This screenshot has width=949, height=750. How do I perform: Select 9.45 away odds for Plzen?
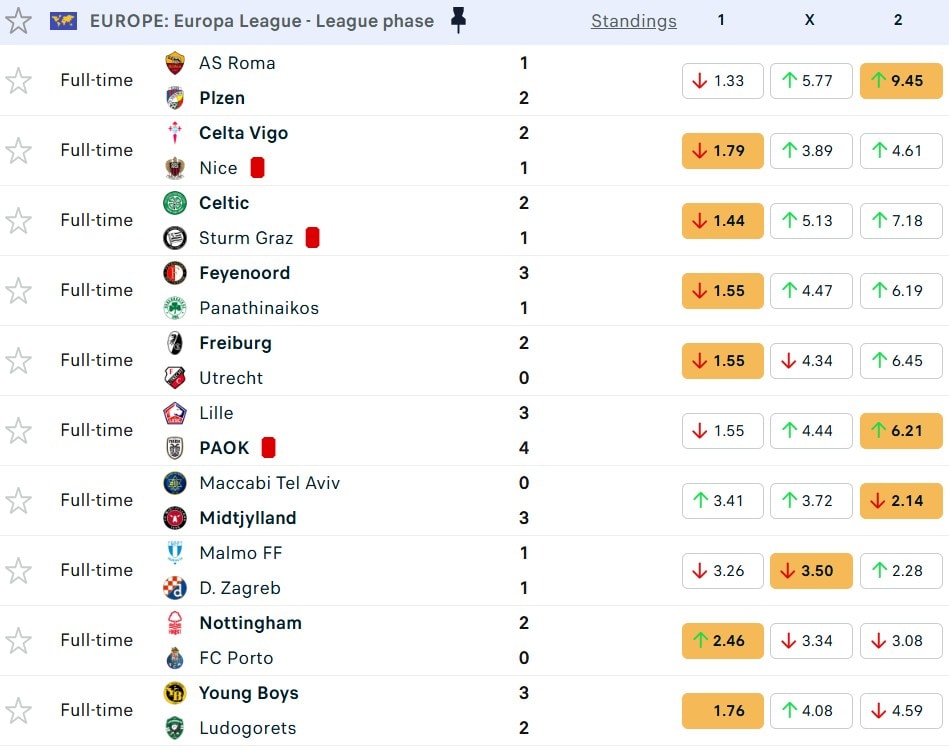point(900,81)
